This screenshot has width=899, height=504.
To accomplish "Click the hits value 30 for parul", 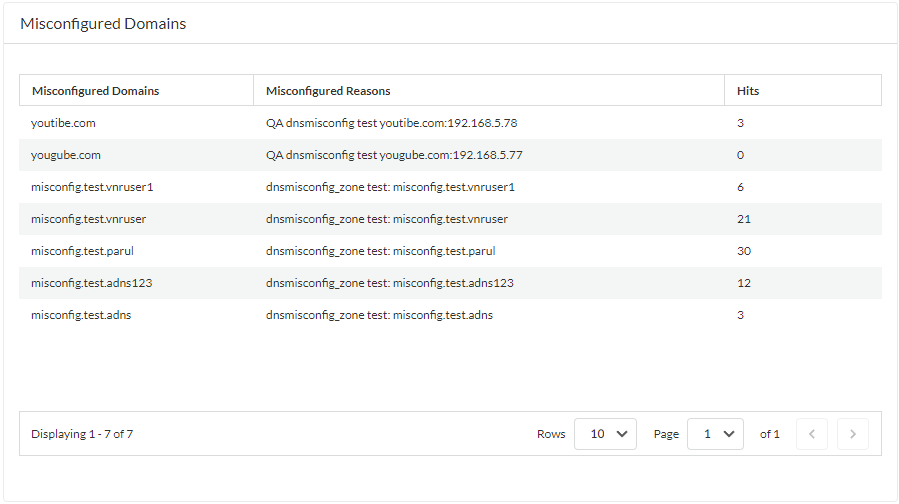I will pos(744,251).
